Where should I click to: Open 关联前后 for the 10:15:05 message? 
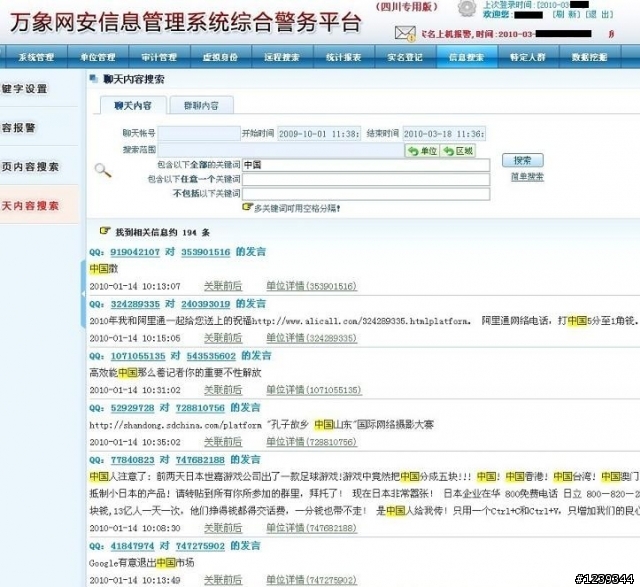click(223, 338)
